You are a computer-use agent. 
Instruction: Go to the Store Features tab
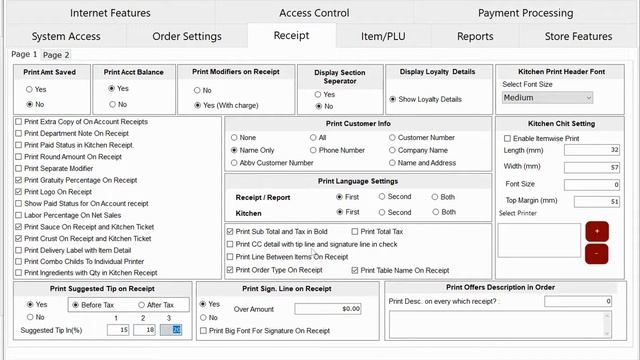(578, 36)
